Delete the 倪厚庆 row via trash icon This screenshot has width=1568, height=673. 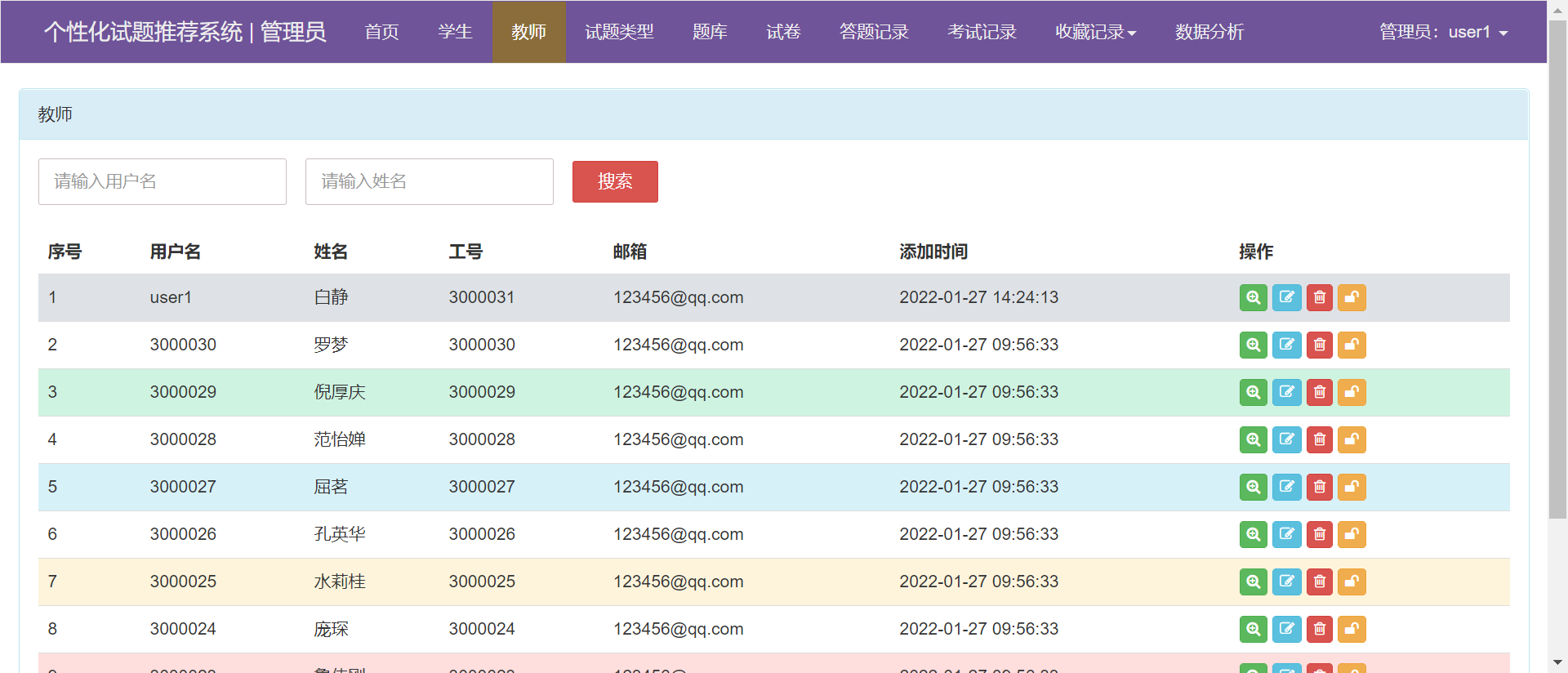[x=1319, y=392]
